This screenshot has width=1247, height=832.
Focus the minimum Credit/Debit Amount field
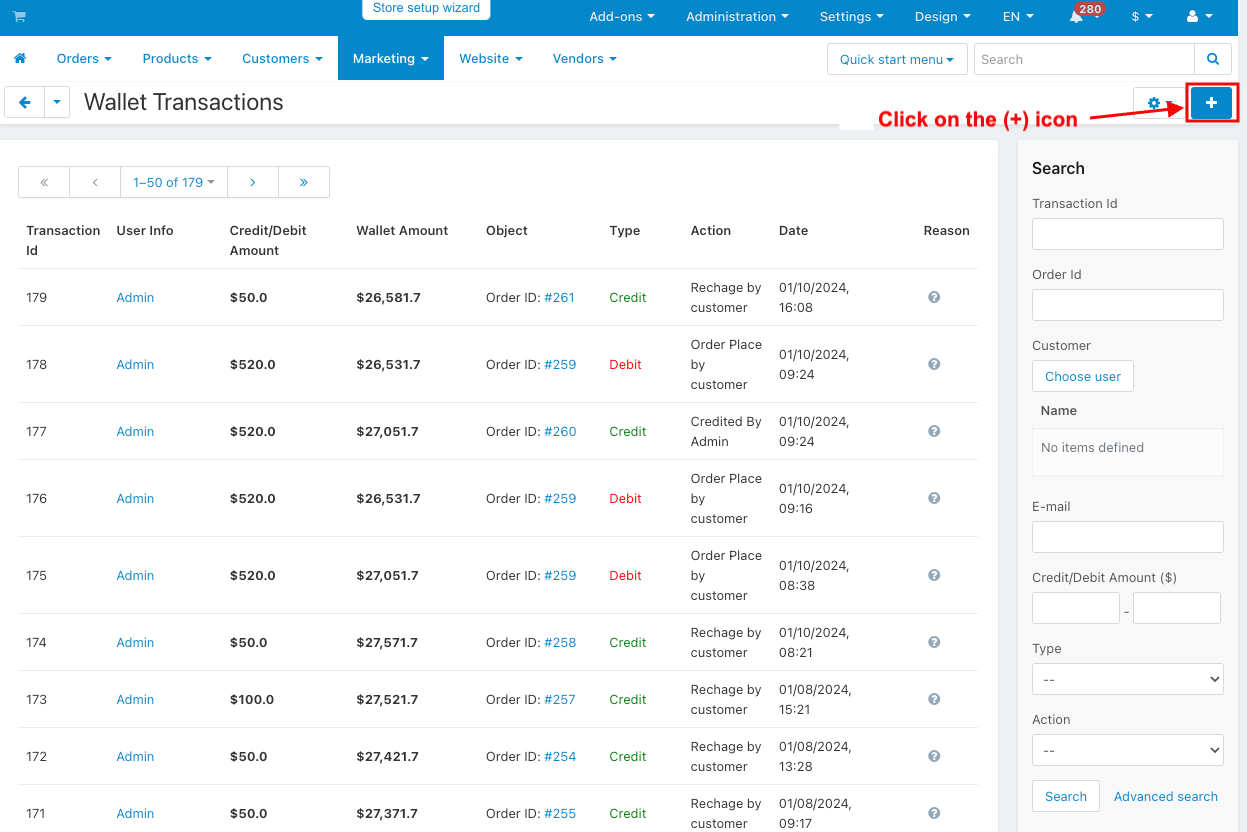[1076, 608]
